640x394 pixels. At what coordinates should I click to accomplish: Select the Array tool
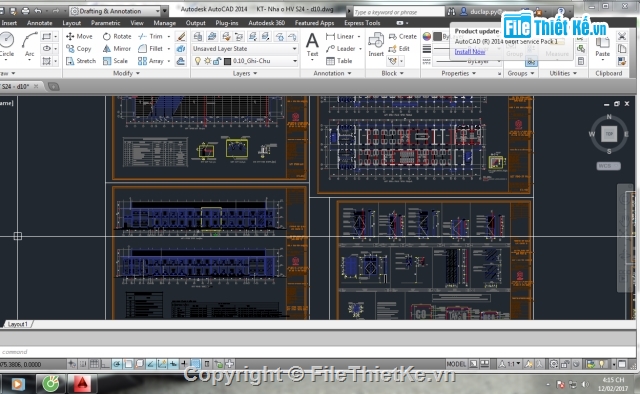[x=151, y=61]
